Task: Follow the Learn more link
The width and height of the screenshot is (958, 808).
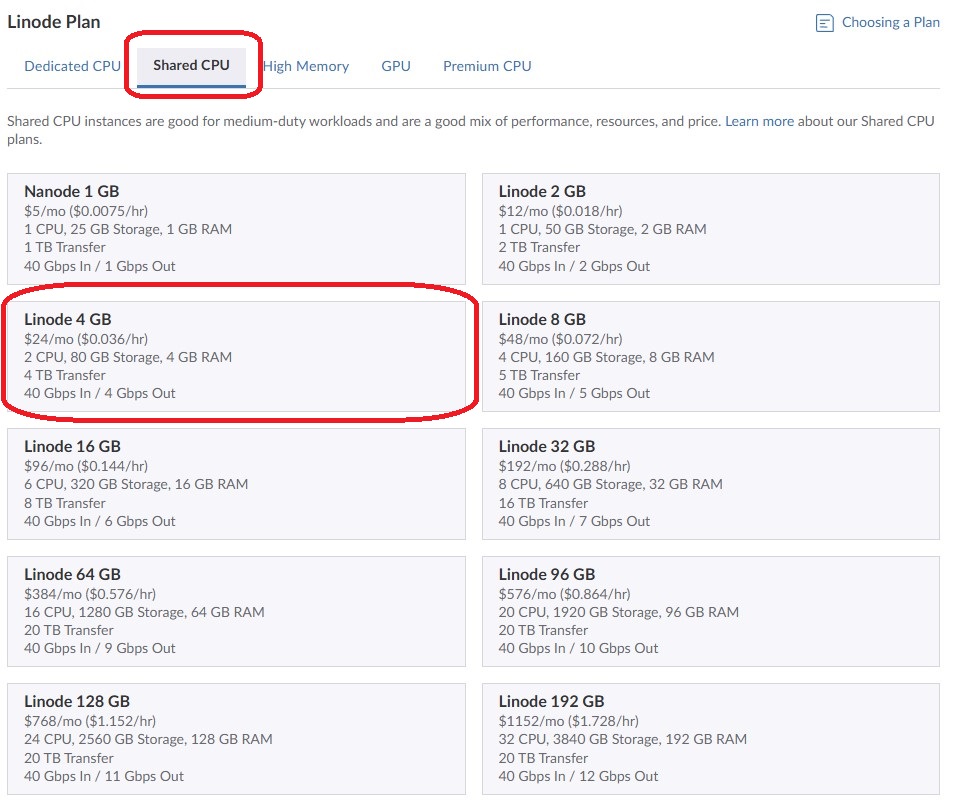Action: point(759,121)
